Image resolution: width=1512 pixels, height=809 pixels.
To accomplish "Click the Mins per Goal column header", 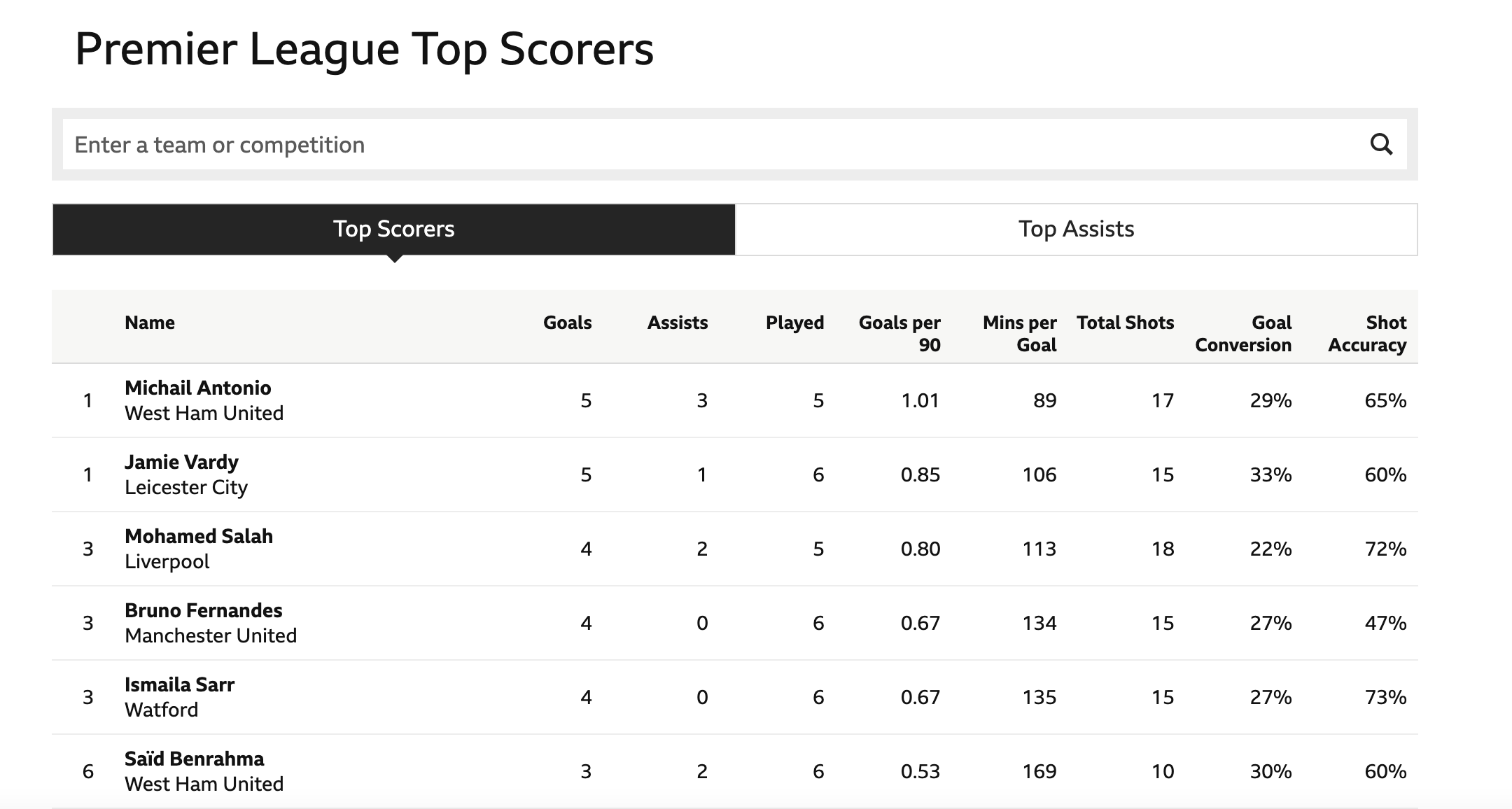I will pos(1020,334).
